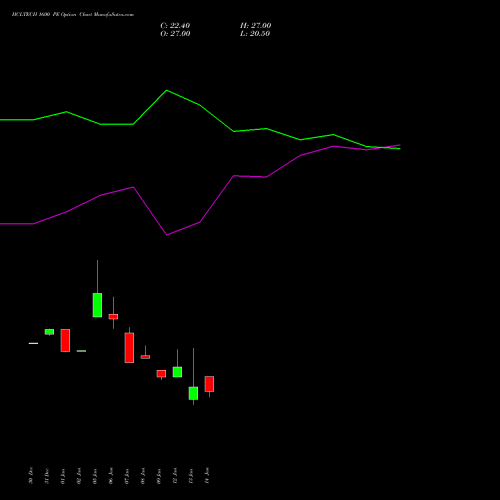
Task: Click the green indicator line's highest peak
Action: click(x=167, y=90)
